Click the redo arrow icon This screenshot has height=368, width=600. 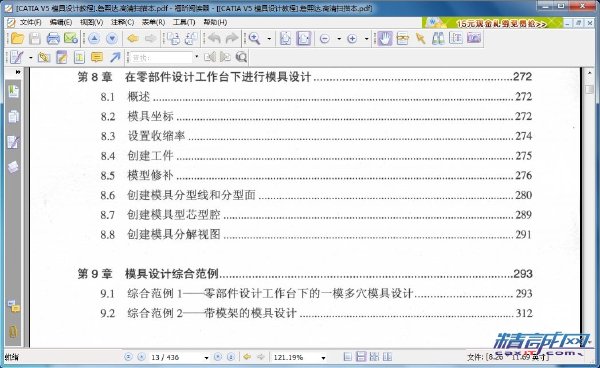point(232,39)
